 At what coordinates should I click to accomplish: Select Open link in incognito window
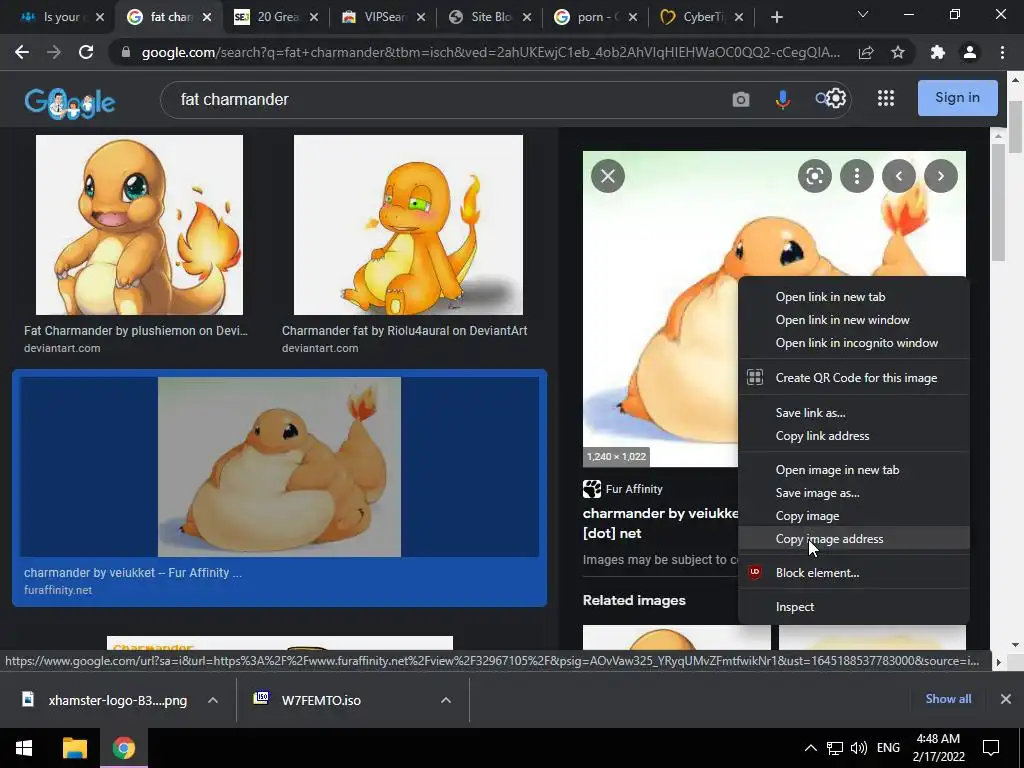click(x=854, y=343)
